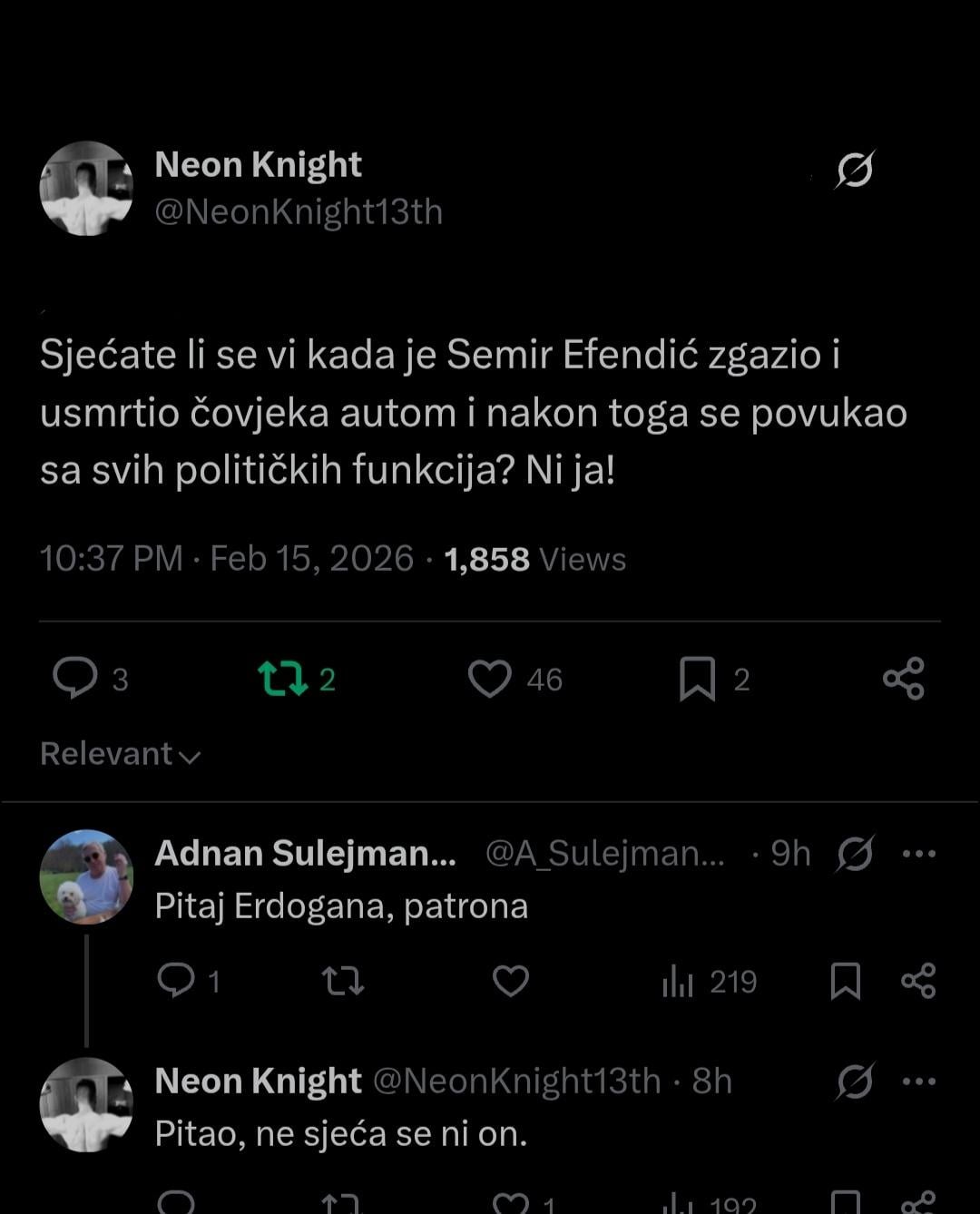980x1214 pixels.
Task: Share the main post
Action: pyautogui.click(x=903, y=679)
